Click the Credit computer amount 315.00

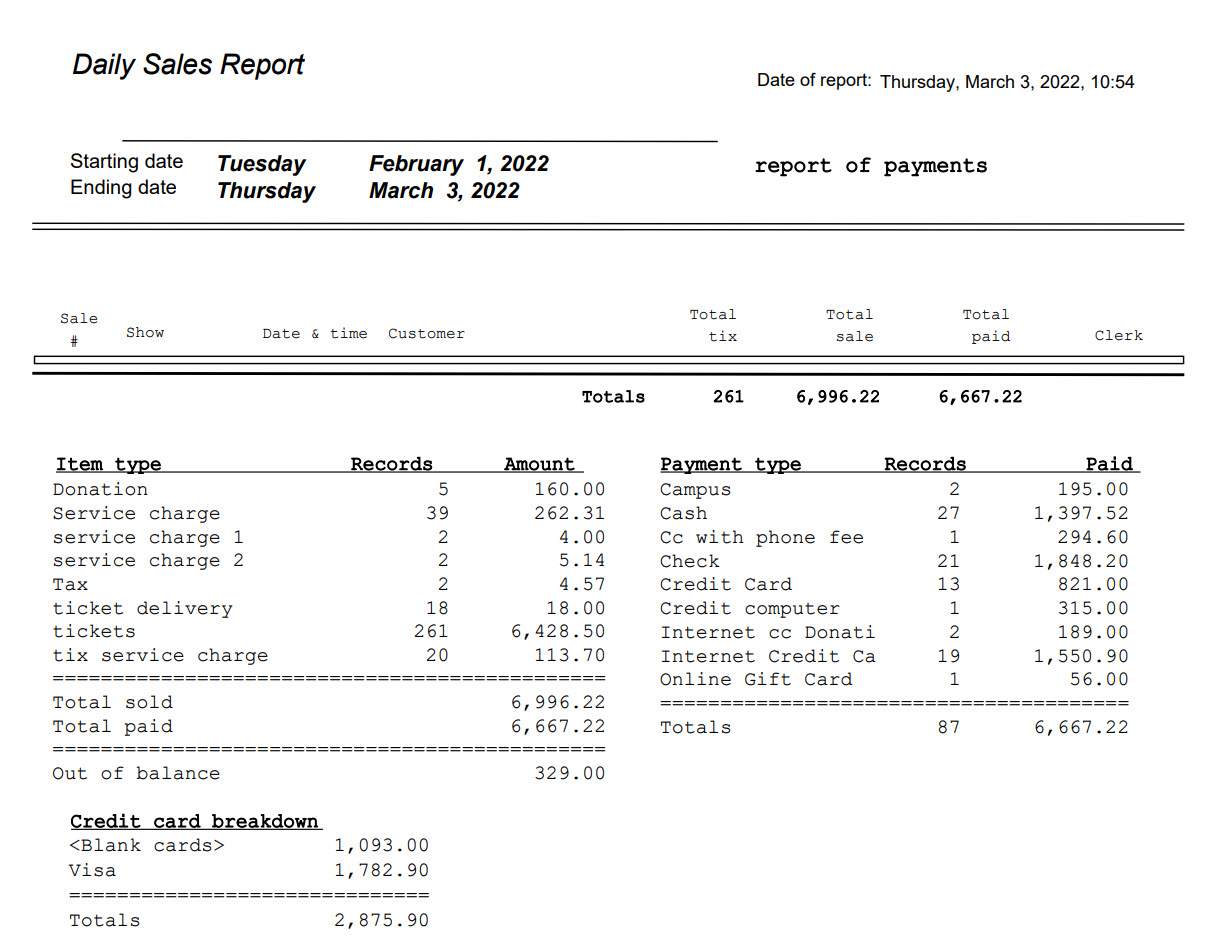point(1093,609)
